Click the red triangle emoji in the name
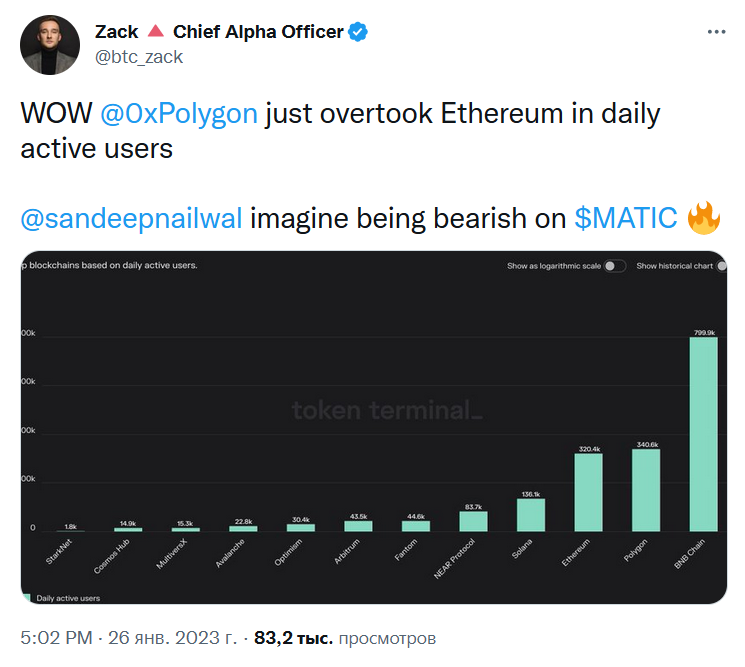This screenshot has width=745, height=667. [159, 32]
